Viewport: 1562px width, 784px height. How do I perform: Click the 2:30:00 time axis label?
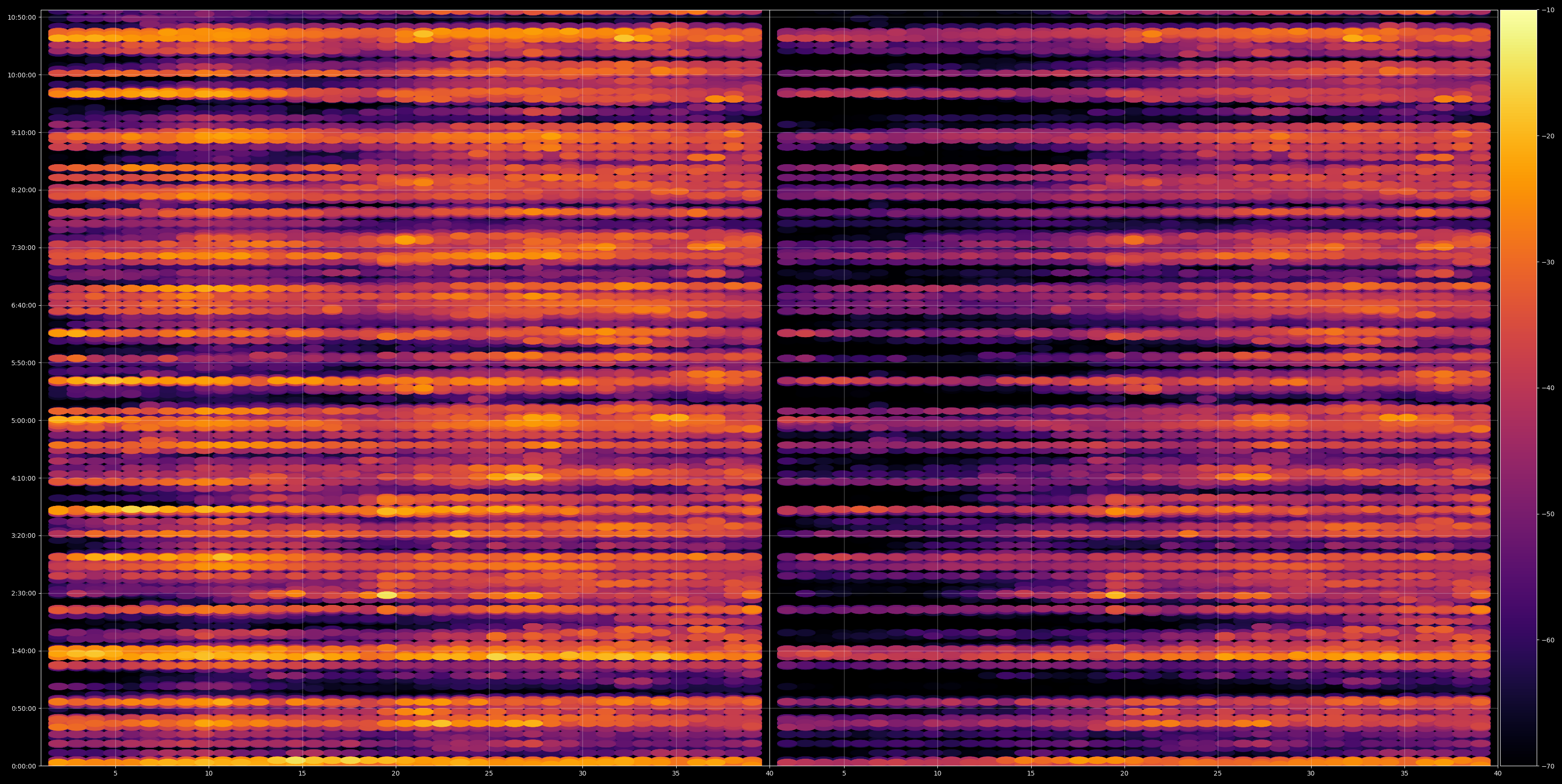click(24, 593)
